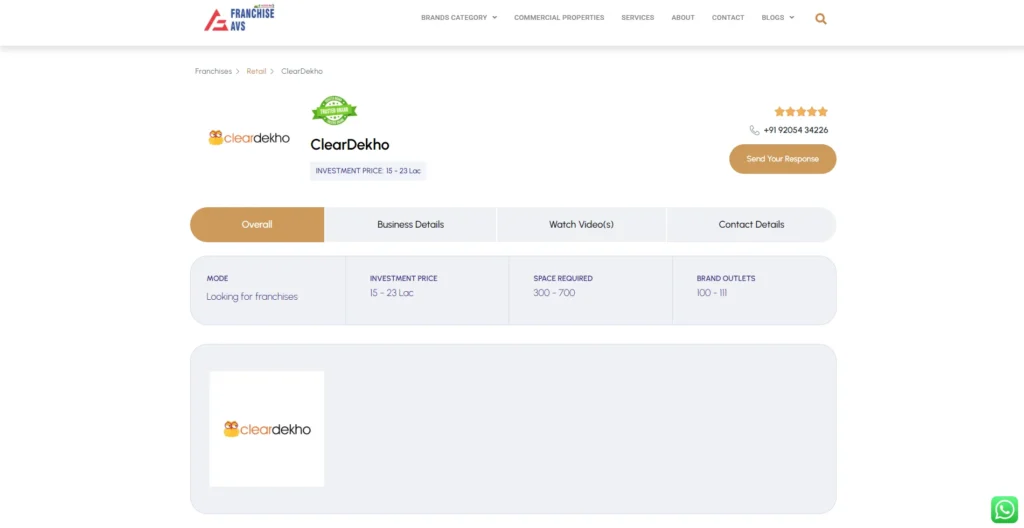The height and width of the screenshot is (528, 1024).
Task: Expand the Blogs dropdown menu
Action: (778, 18)
